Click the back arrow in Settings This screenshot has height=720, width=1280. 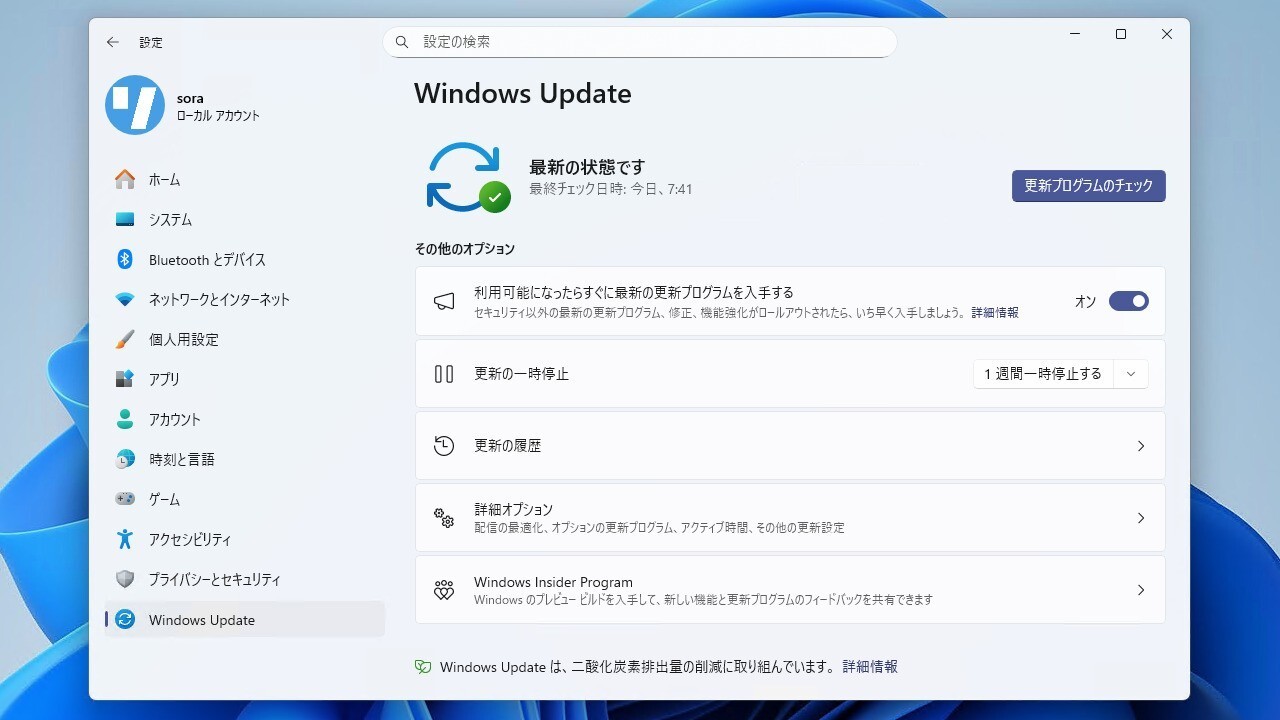[x=112, y=42]
